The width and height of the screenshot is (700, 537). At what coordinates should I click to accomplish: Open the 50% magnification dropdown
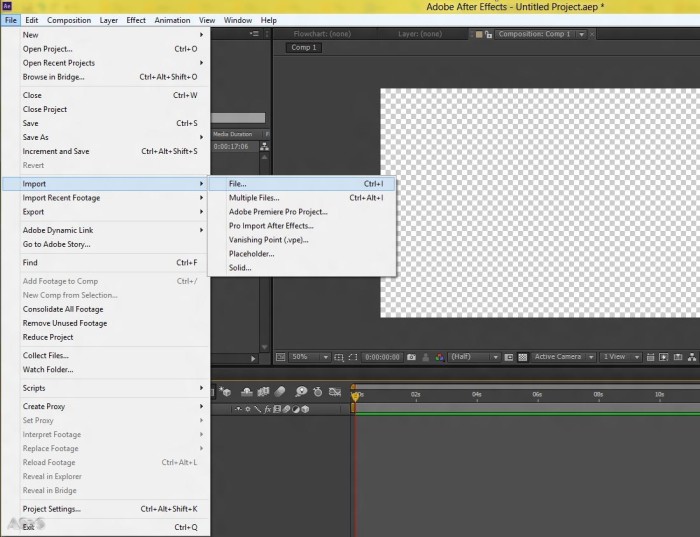coord(309,357)
